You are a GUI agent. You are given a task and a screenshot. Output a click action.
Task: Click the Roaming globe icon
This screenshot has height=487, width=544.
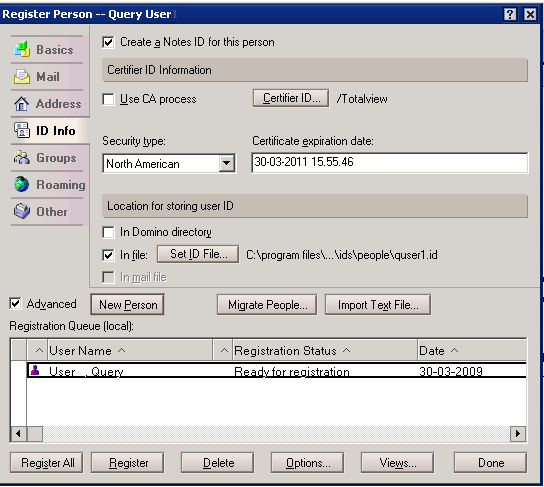point(22,184)
